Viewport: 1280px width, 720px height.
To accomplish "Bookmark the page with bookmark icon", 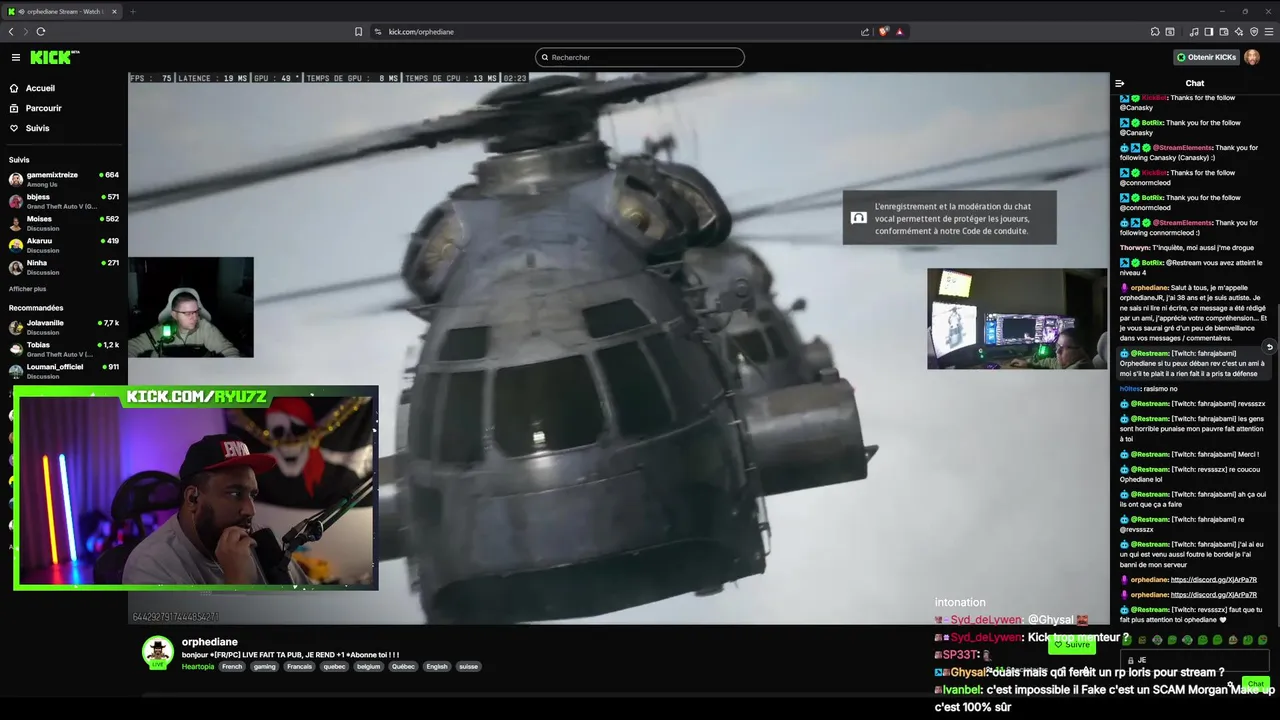I will [x=358, y=31].
